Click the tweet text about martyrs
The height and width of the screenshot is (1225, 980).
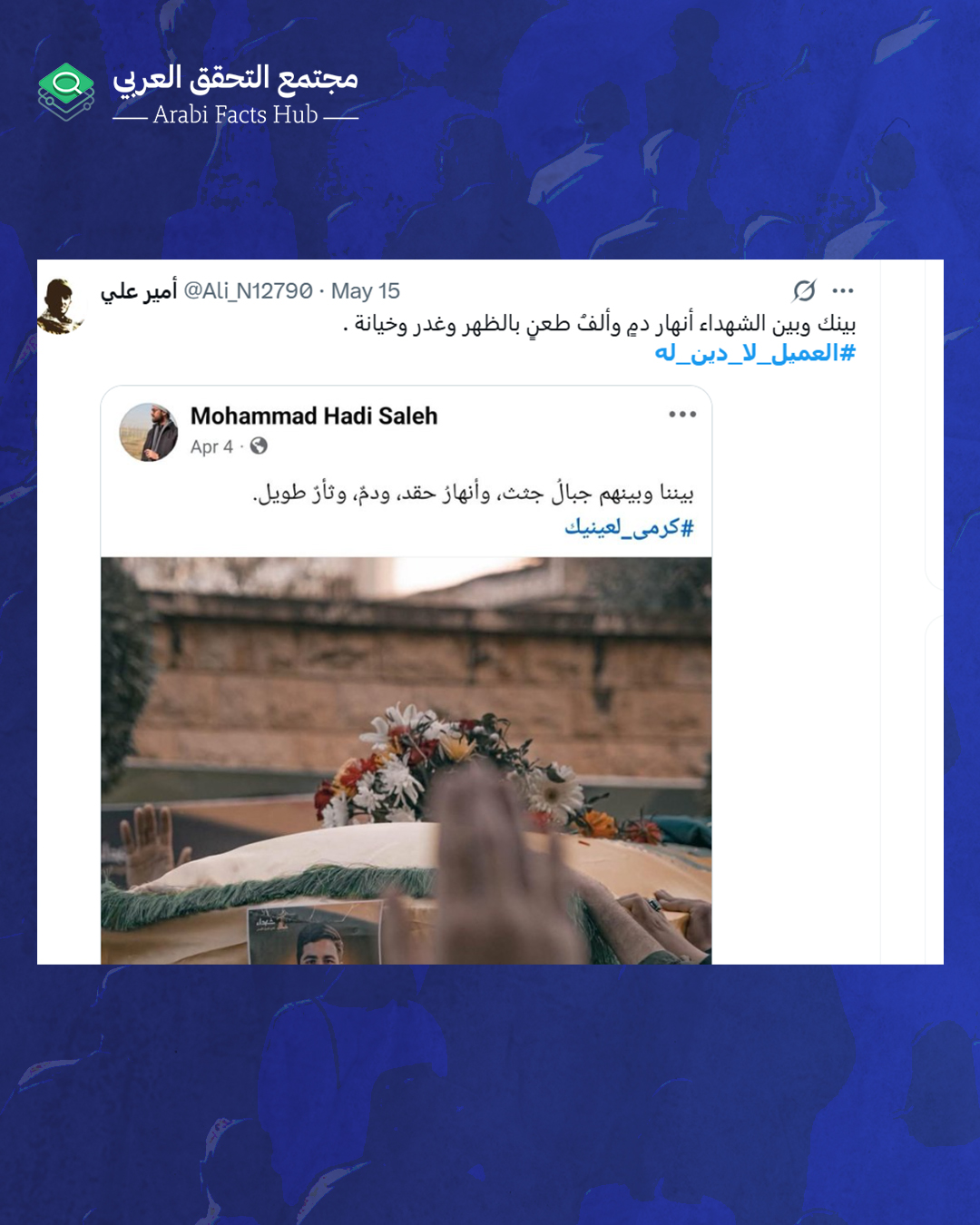click(599, 324)
